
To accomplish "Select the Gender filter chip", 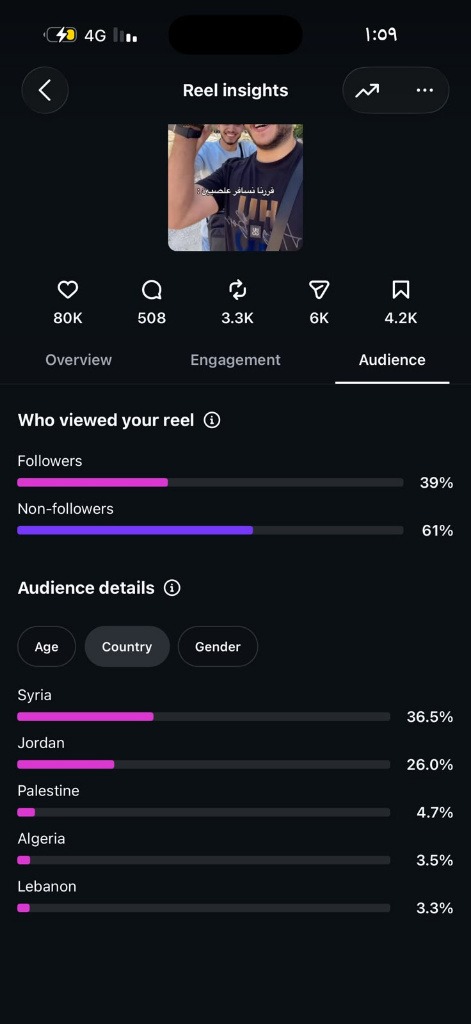I will [x=218, y=647].
